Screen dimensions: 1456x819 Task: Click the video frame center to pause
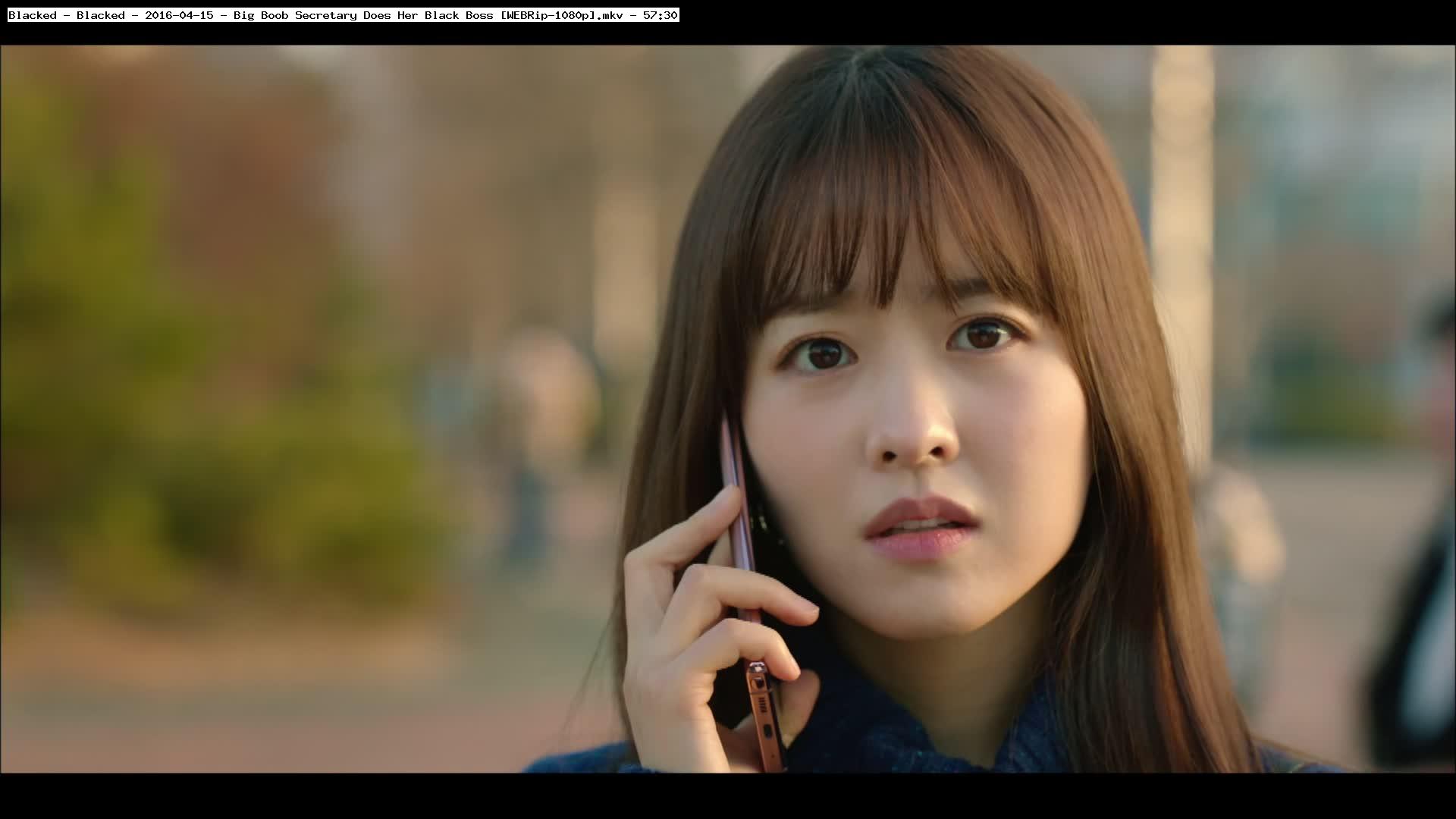coord(728,409)
